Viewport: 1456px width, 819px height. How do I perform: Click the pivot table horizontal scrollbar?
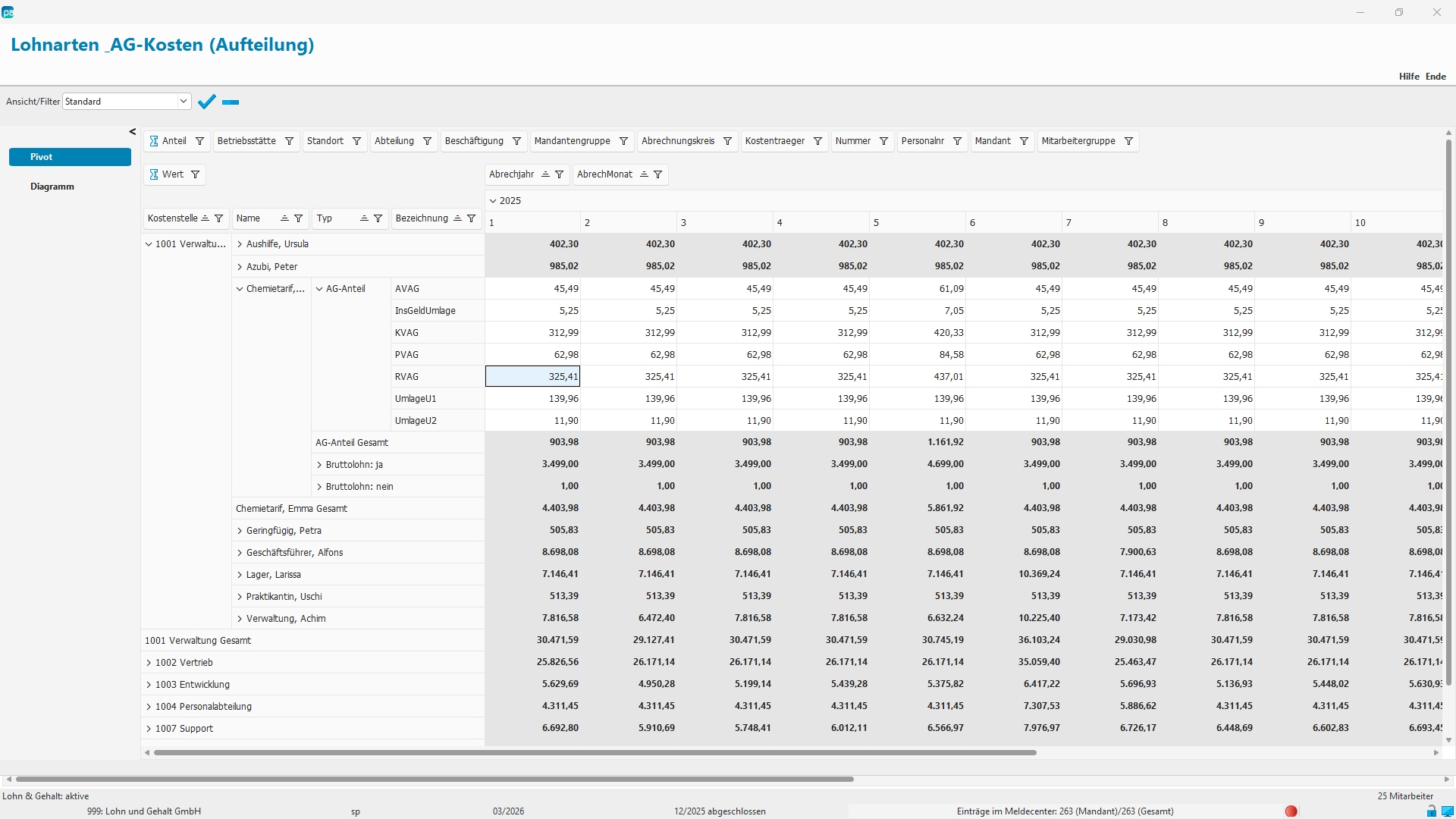595,752
